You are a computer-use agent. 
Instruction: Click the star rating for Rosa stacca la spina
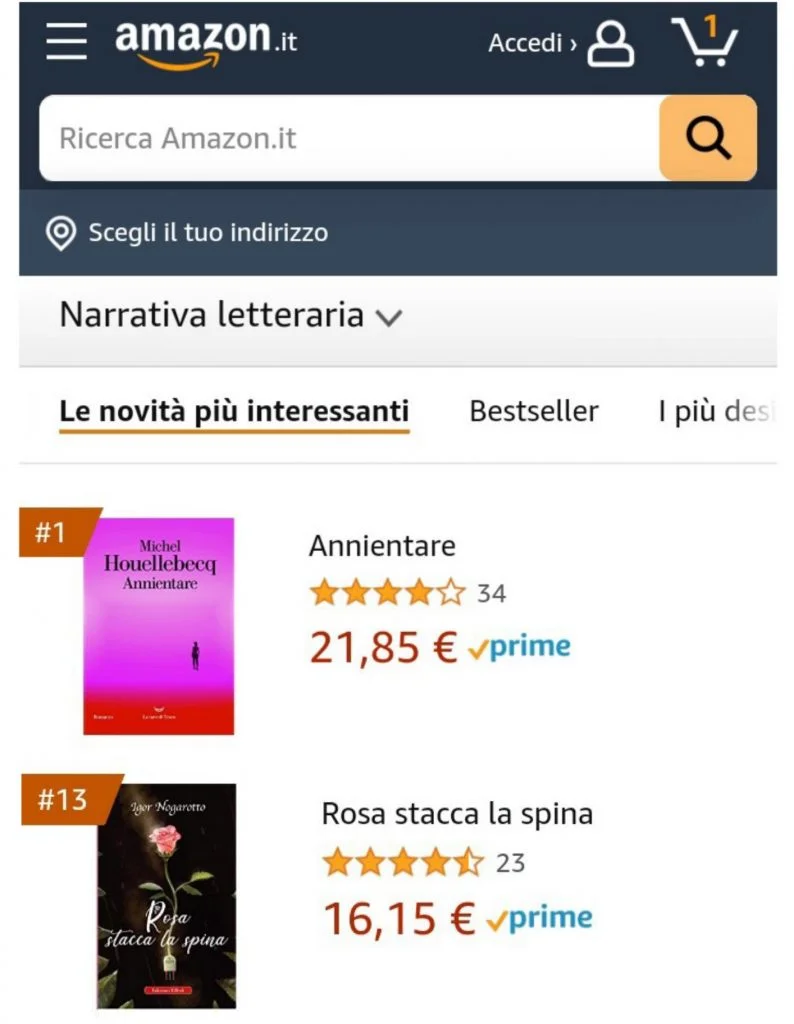(403, 863)
